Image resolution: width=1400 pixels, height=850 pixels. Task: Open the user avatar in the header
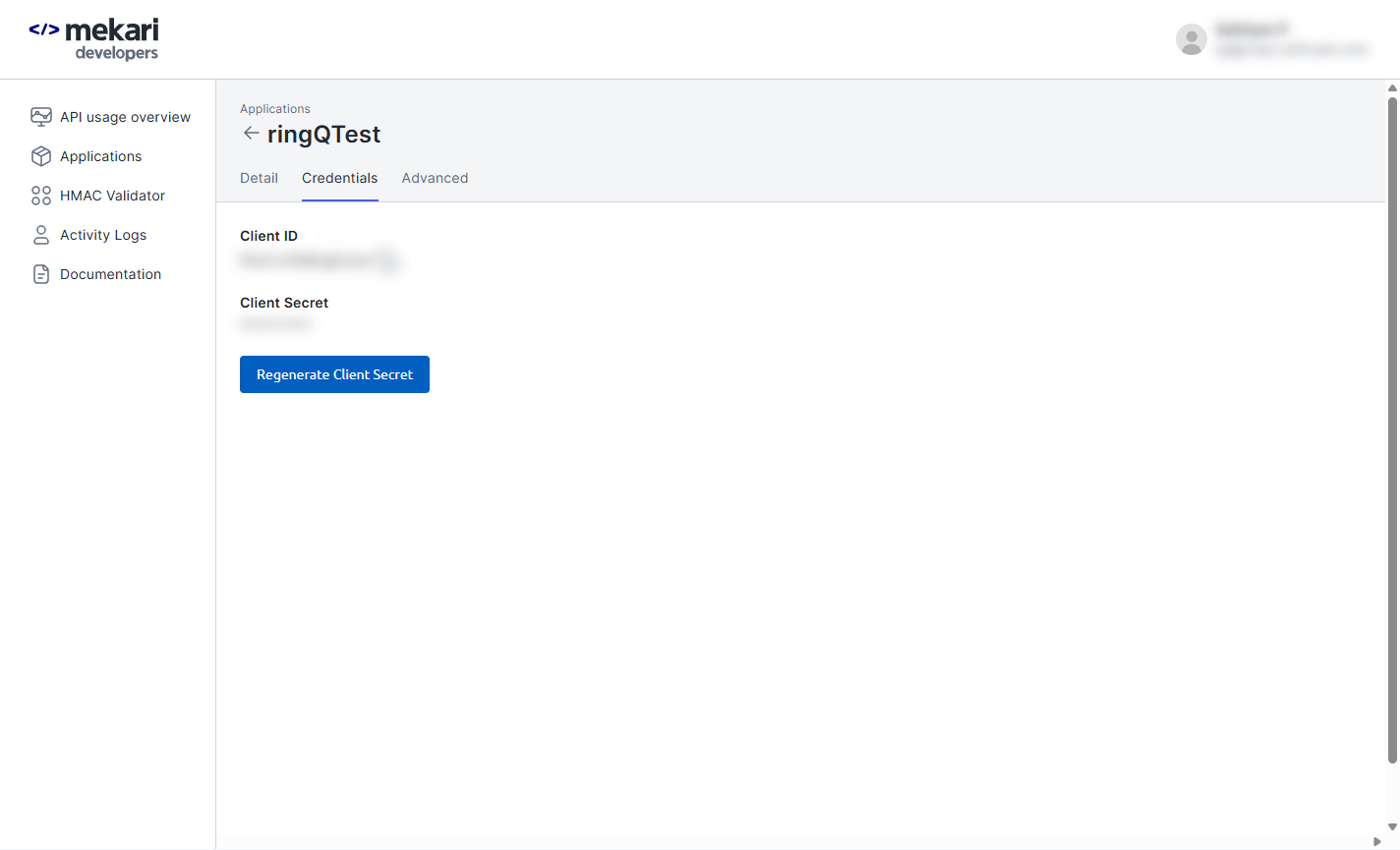1192,39
